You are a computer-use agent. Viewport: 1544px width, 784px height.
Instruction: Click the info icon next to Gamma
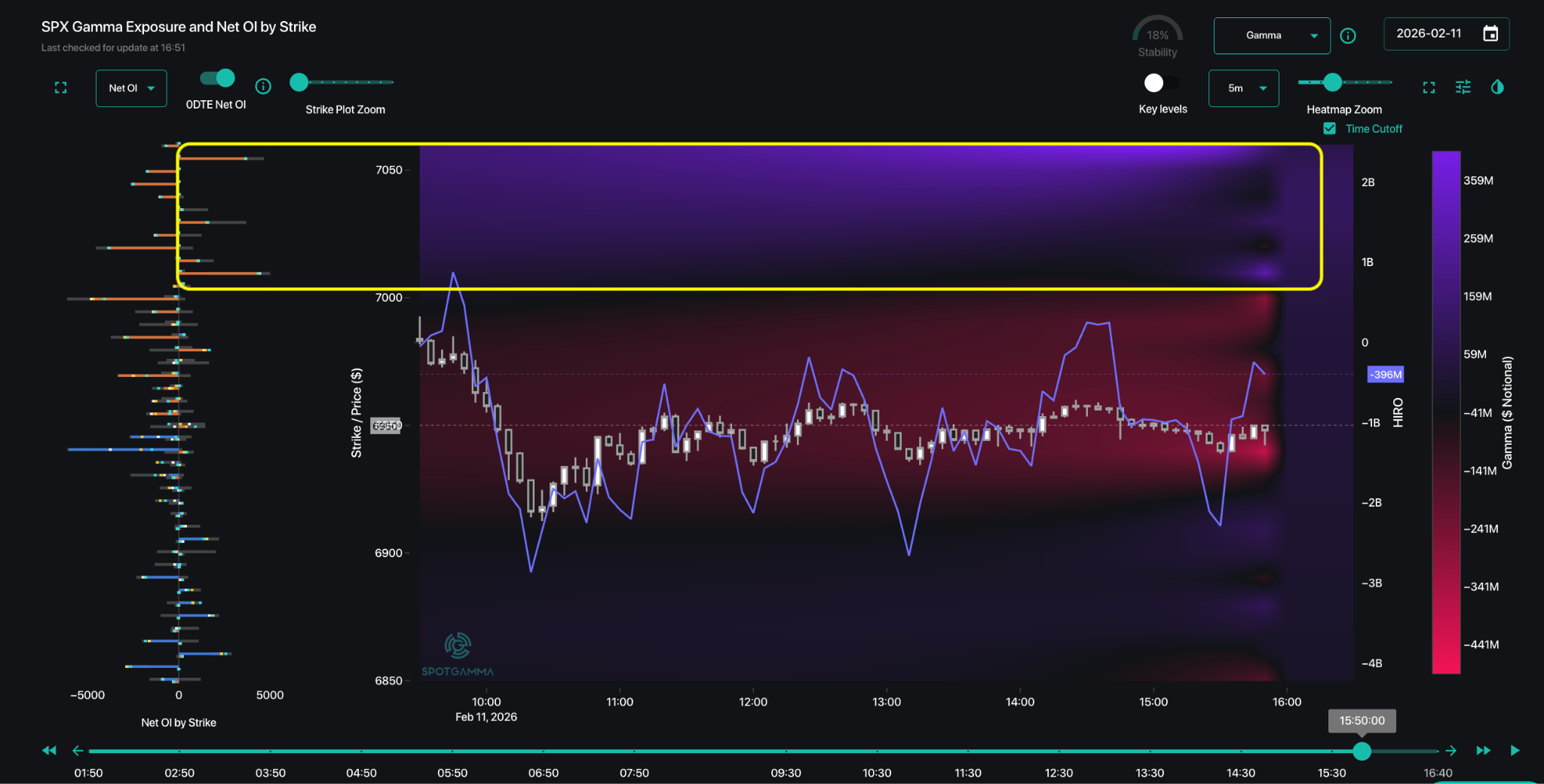click(x=1348, y=35)
